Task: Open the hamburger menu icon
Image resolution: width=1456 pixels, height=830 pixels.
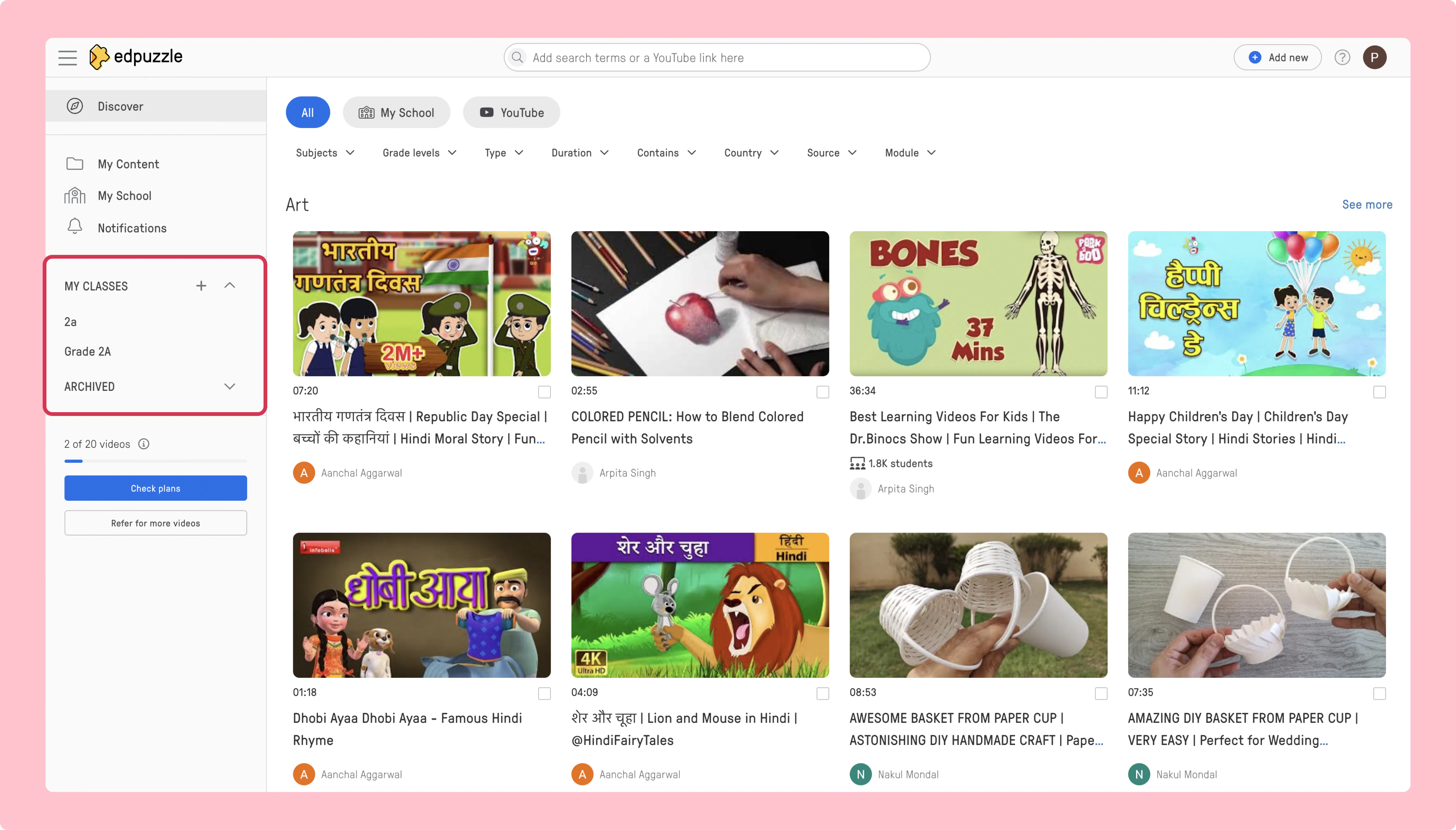Action: click(x=67, y=58)
